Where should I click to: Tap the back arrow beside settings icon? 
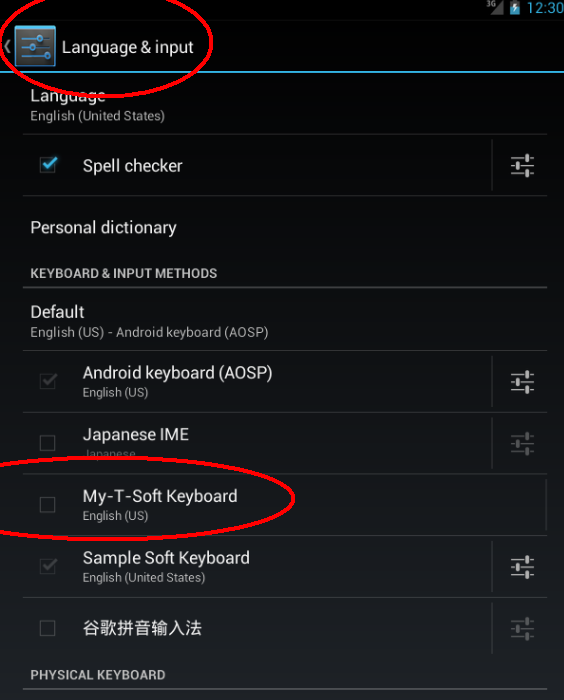[7, 46]
